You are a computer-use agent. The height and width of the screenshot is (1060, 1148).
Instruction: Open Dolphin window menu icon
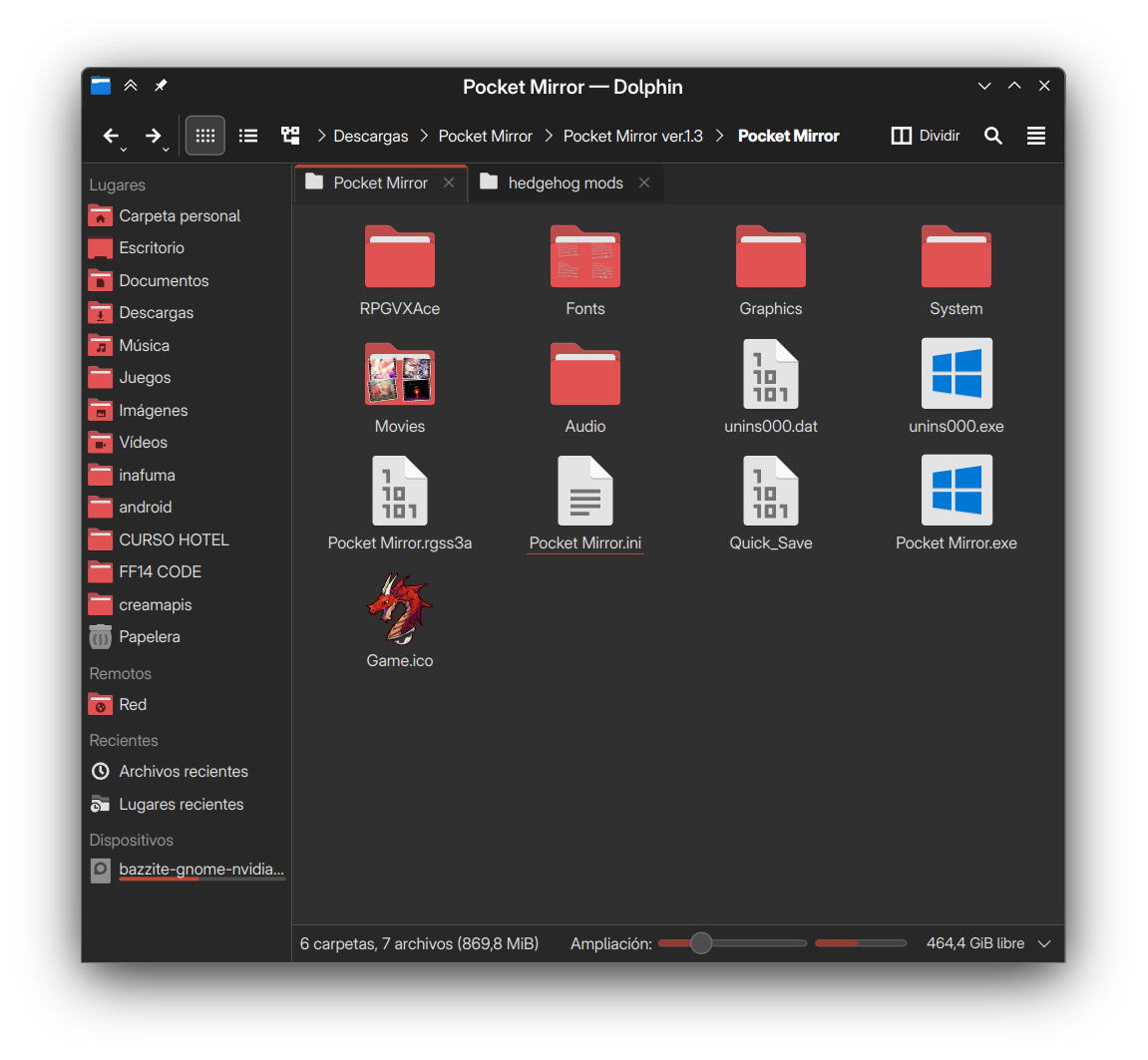101,86
